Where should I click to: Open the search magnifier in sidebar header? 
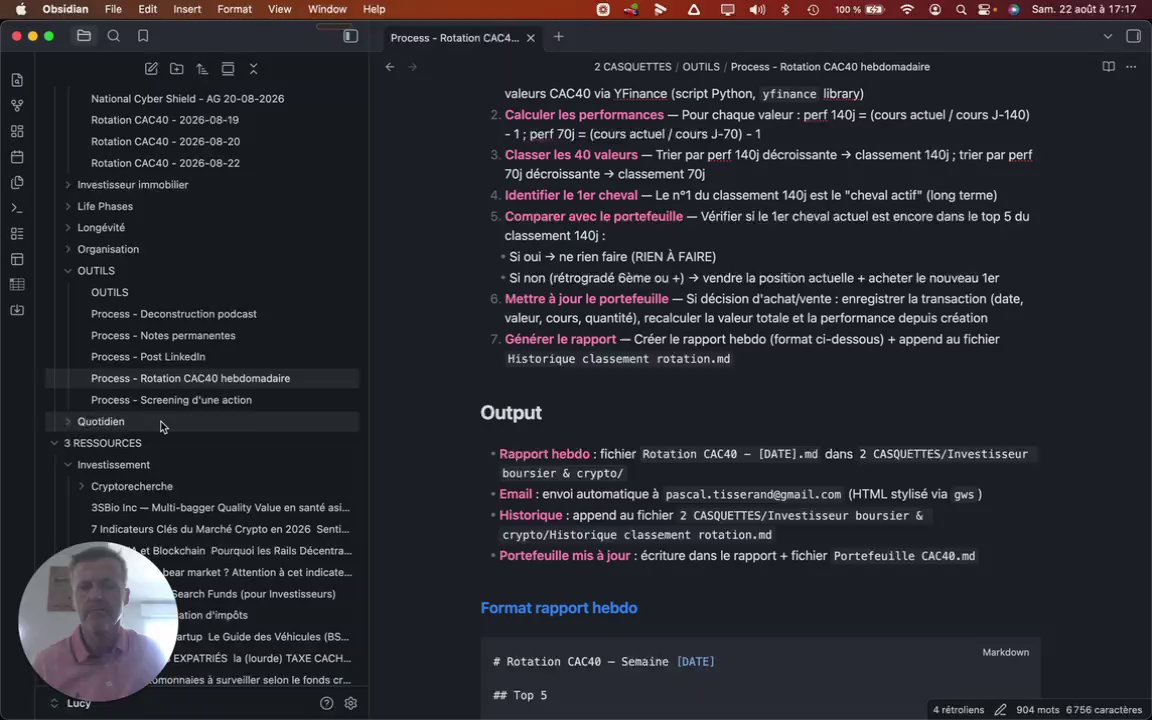point(114,36)
